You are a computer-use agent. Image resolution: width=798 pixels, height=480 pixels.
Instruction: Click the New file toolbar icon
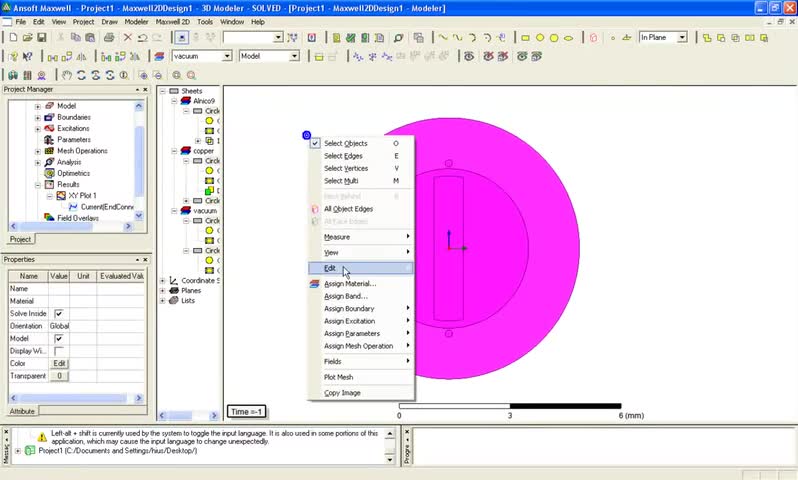point(13,38)
